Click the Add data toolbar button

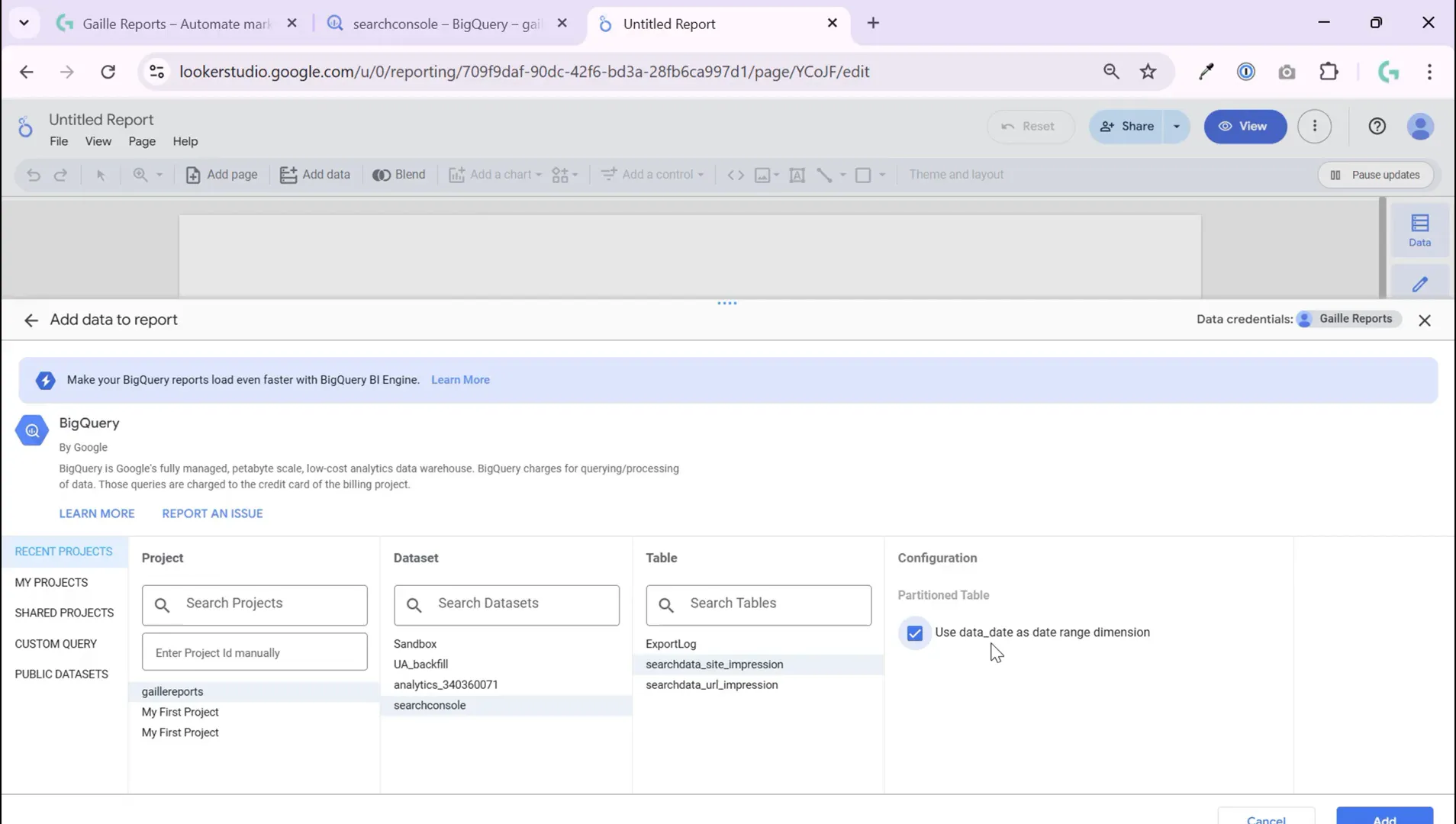point(314,175)
